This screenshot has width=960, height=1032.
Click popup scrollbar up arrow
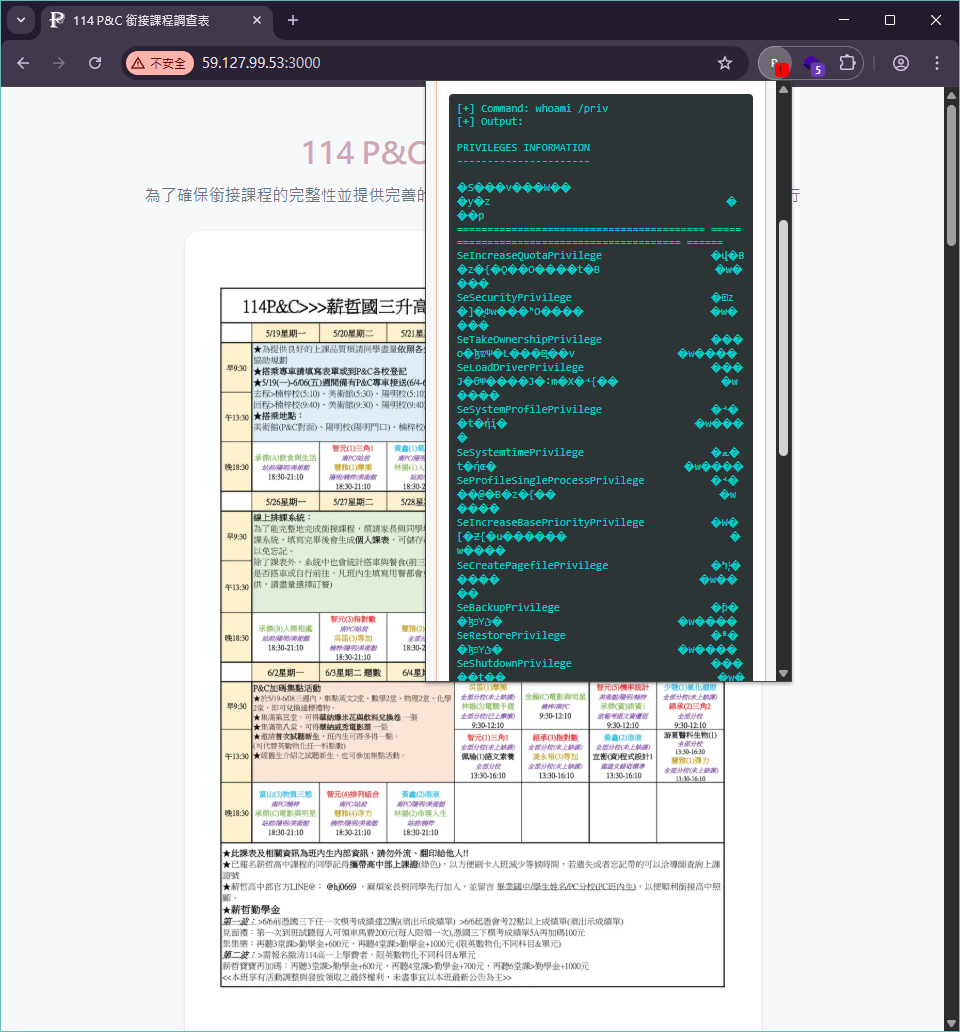(783, 90)
